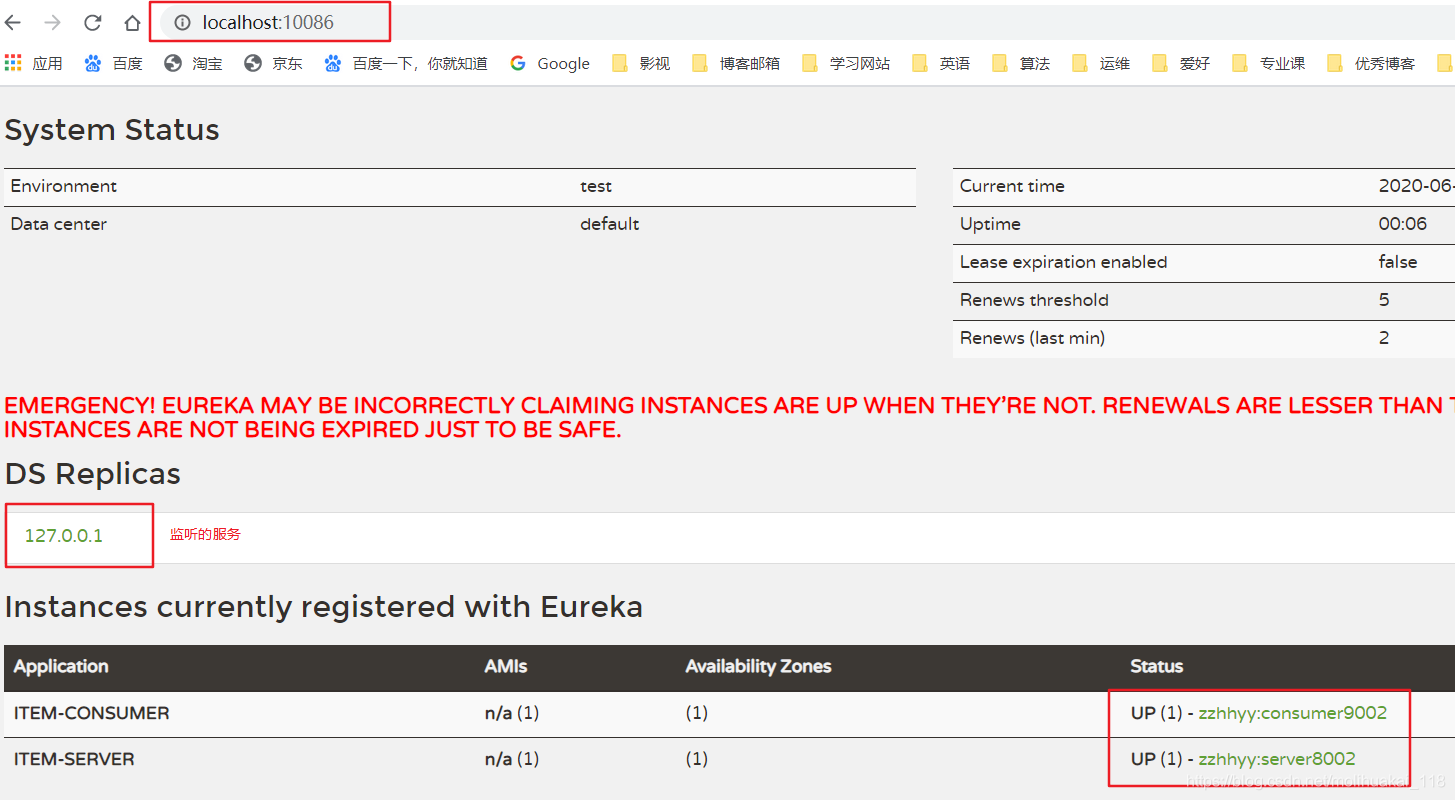This screenshot has width=1455, height=800.
Task: Open the 运维 bookmark folder
Action: [x=1101, y=63]
